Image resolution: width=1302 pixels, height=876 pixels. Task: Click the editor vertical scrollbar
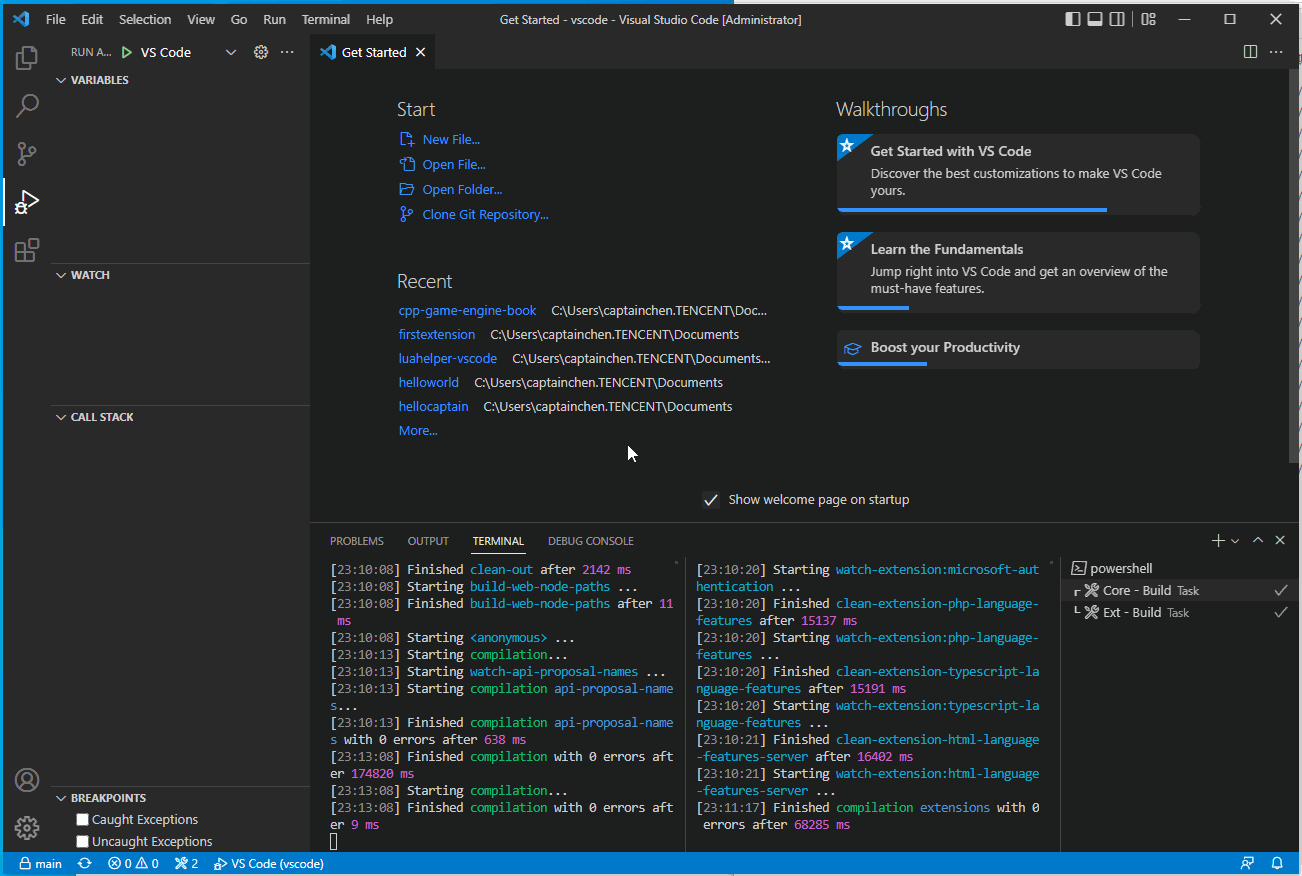1295,265
